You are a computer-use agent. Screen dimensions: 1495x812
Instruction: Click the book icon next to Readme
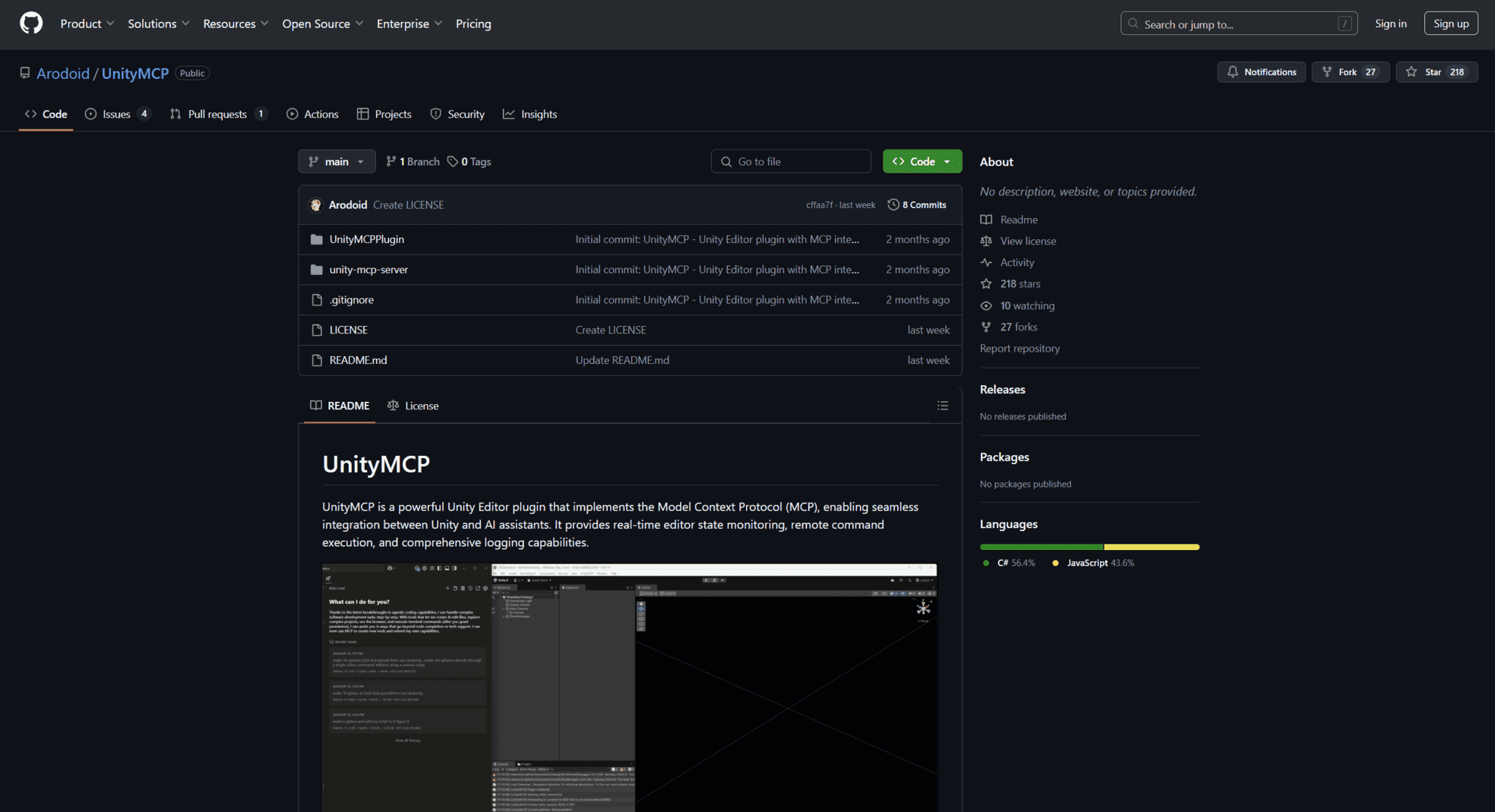[x=986, y=220]
